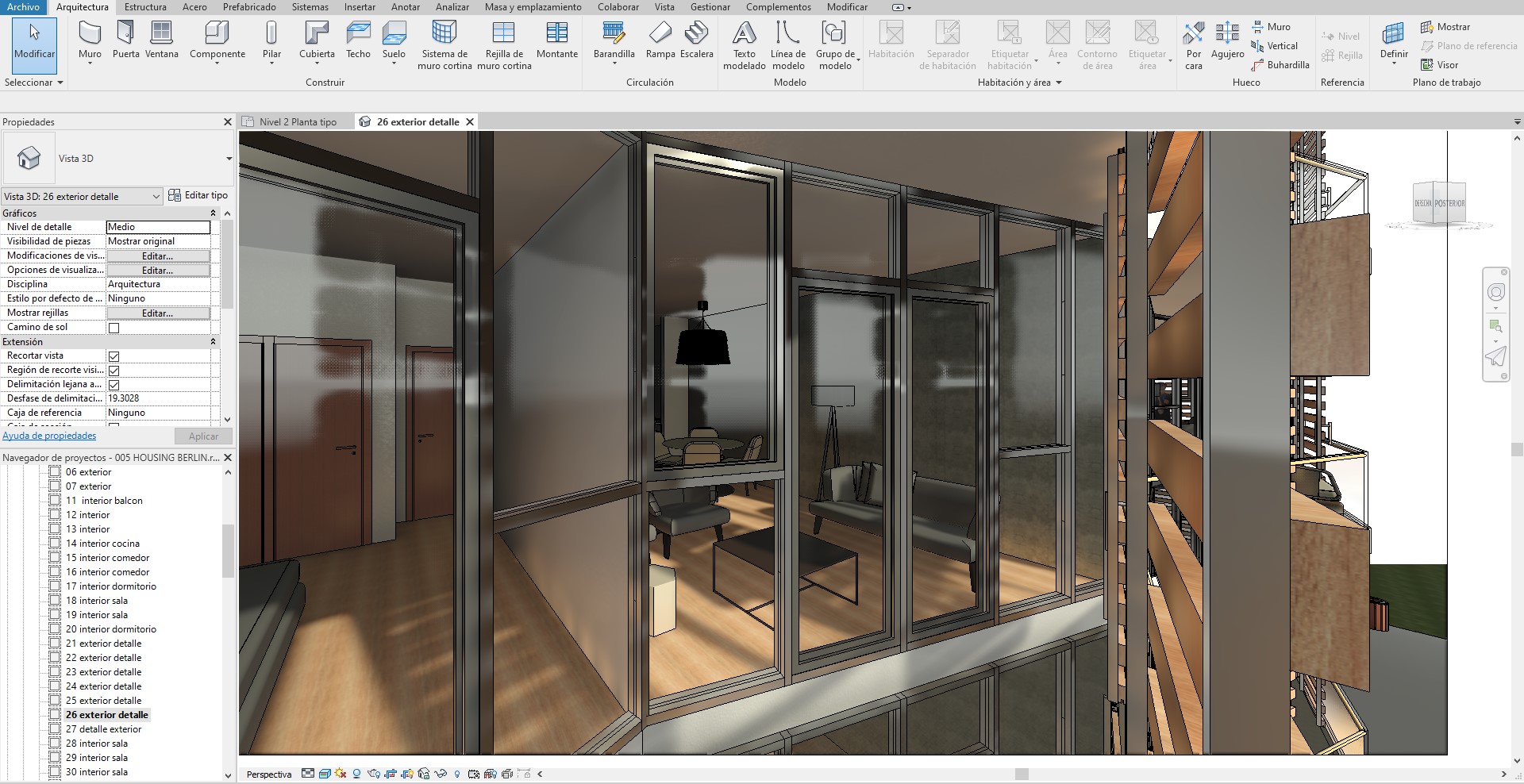Open the 27 detalle exterior view

[x=103, y=729]
